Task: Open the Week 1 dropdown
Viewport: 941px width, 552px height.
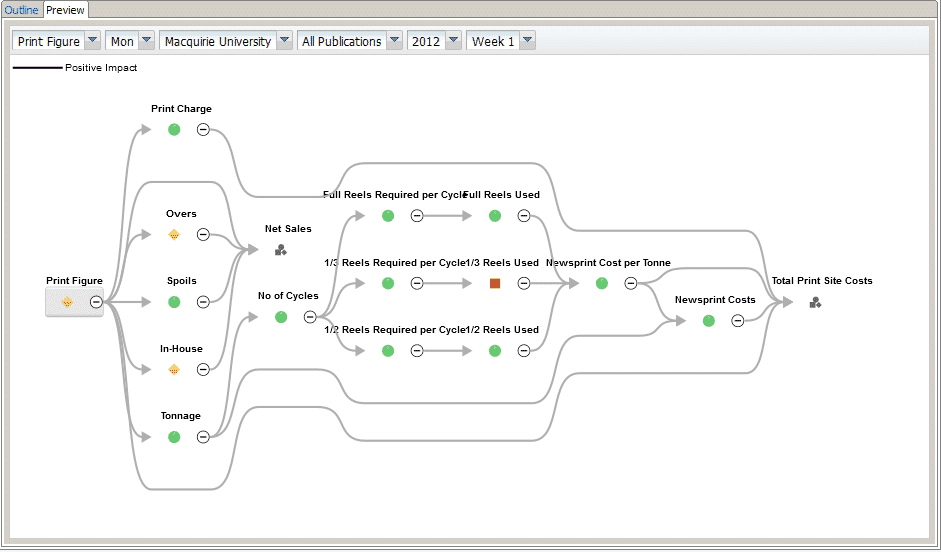Action: click(x=527, y=41)
